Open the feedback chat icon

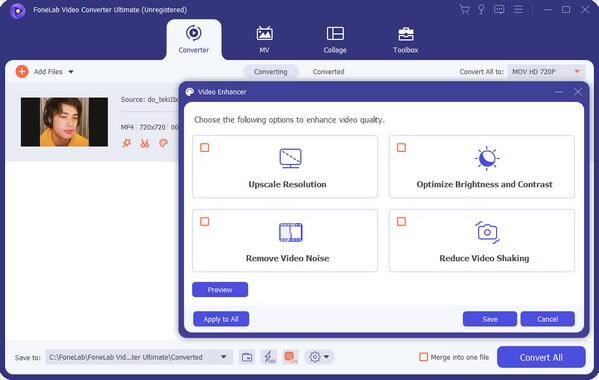(499, 10)
